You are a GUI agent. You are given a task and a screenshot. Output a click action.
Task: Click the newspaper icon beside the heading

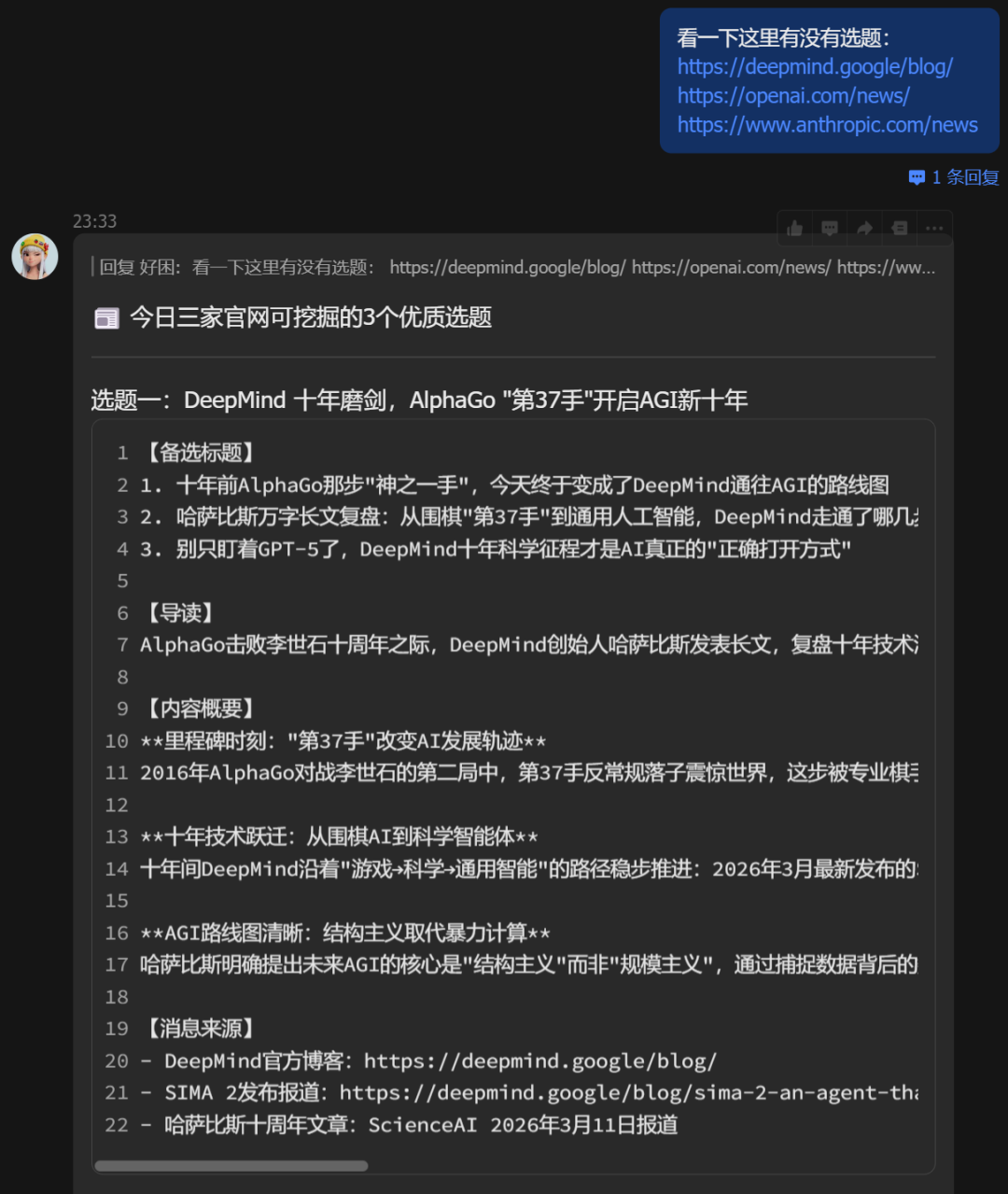[106, 319]
